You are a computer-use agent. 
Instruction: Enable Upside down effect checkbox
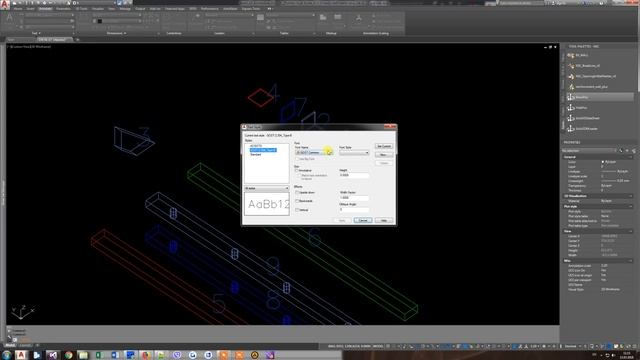[x=297, y=192]
